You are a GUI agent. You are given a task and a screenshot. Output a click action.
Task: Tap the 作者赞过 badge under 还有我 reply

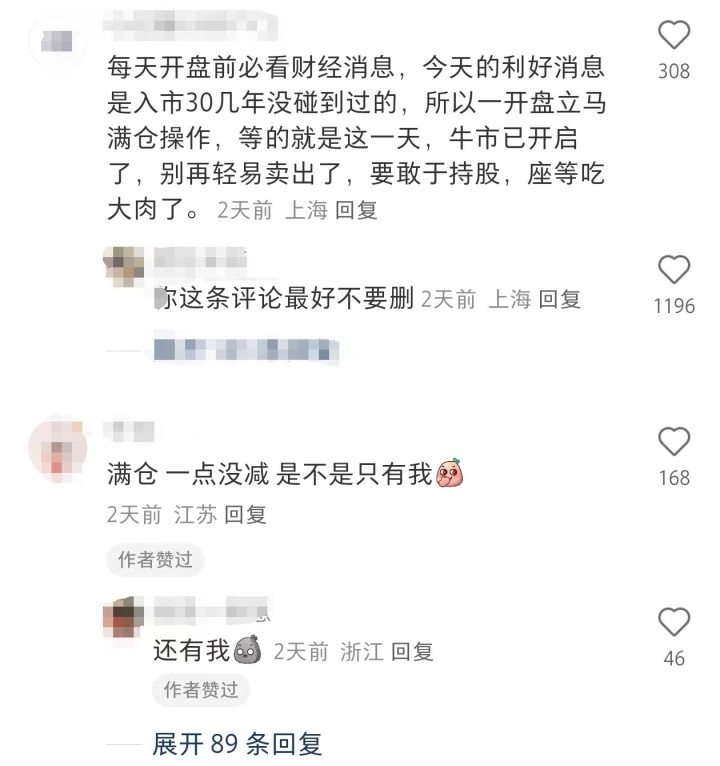(x=201, y=690)
